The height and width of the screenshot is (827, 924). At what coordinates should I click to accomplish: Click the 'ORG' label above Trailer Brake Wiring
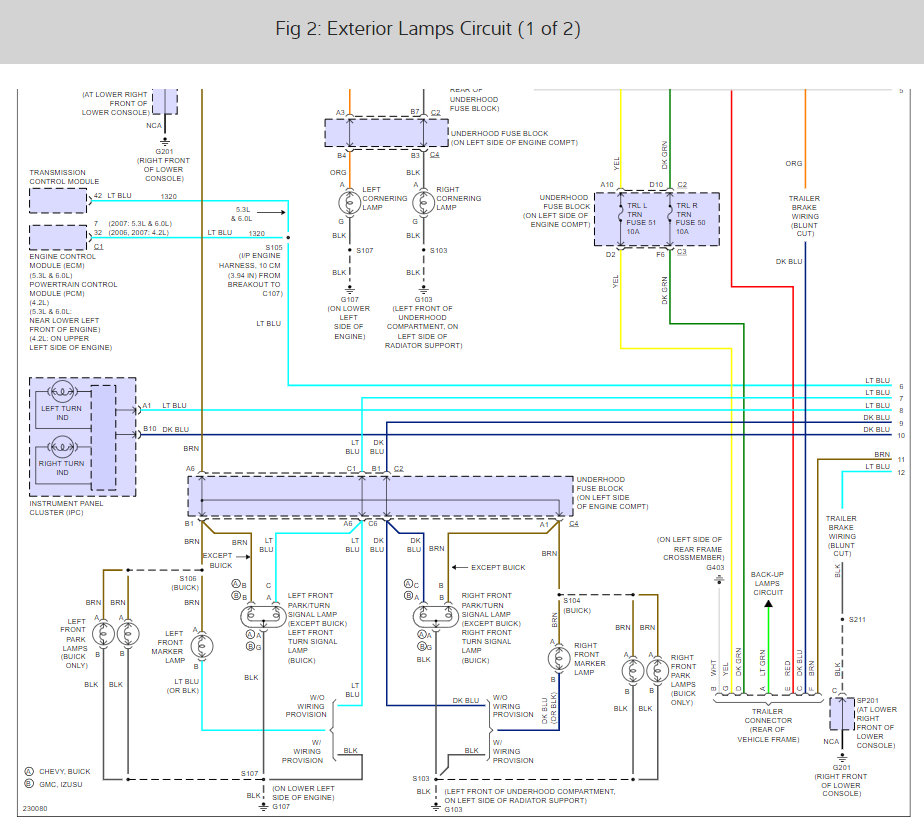tap(794, 164)
